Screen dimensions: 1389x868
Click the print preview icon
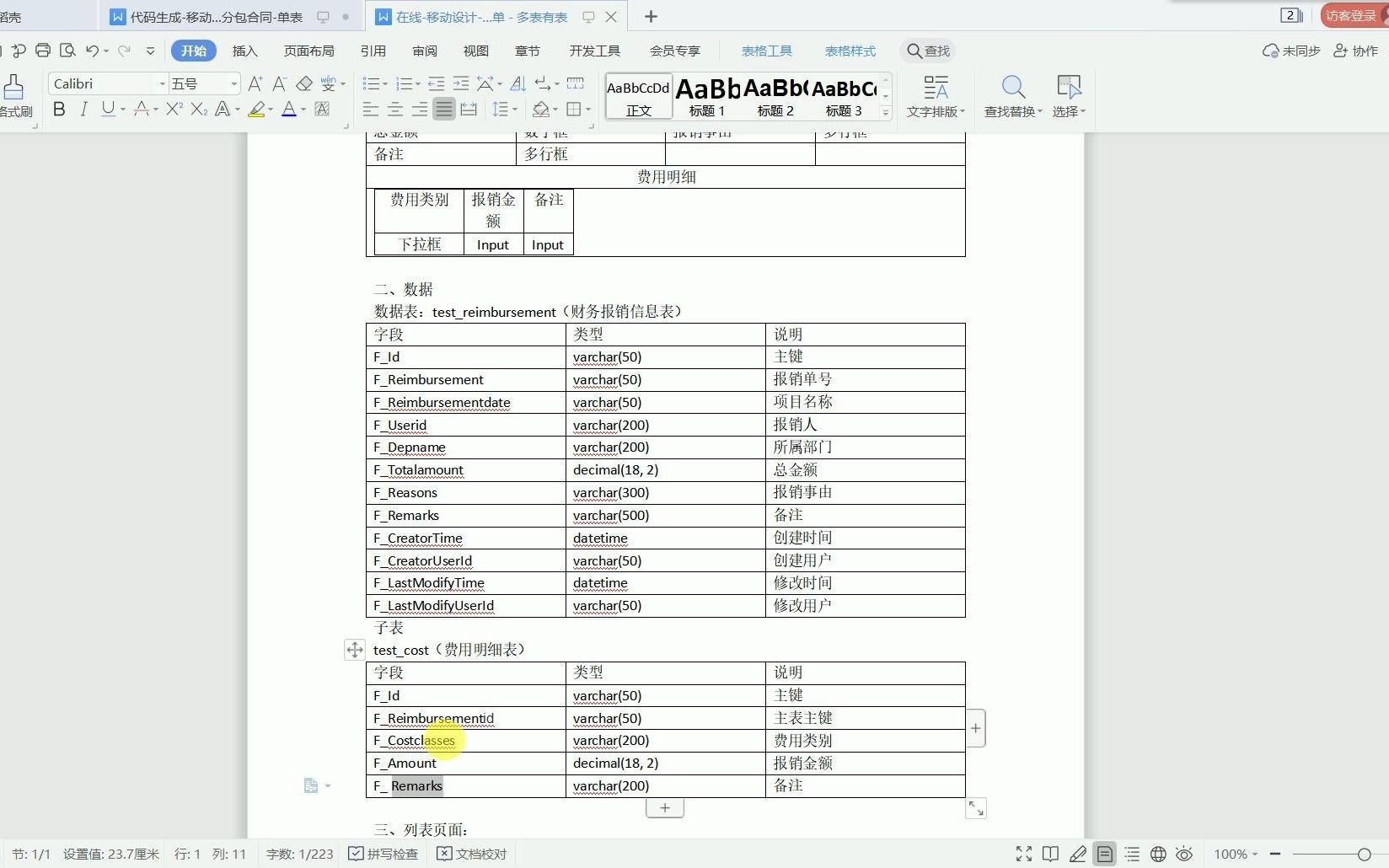tap(68, 51)
